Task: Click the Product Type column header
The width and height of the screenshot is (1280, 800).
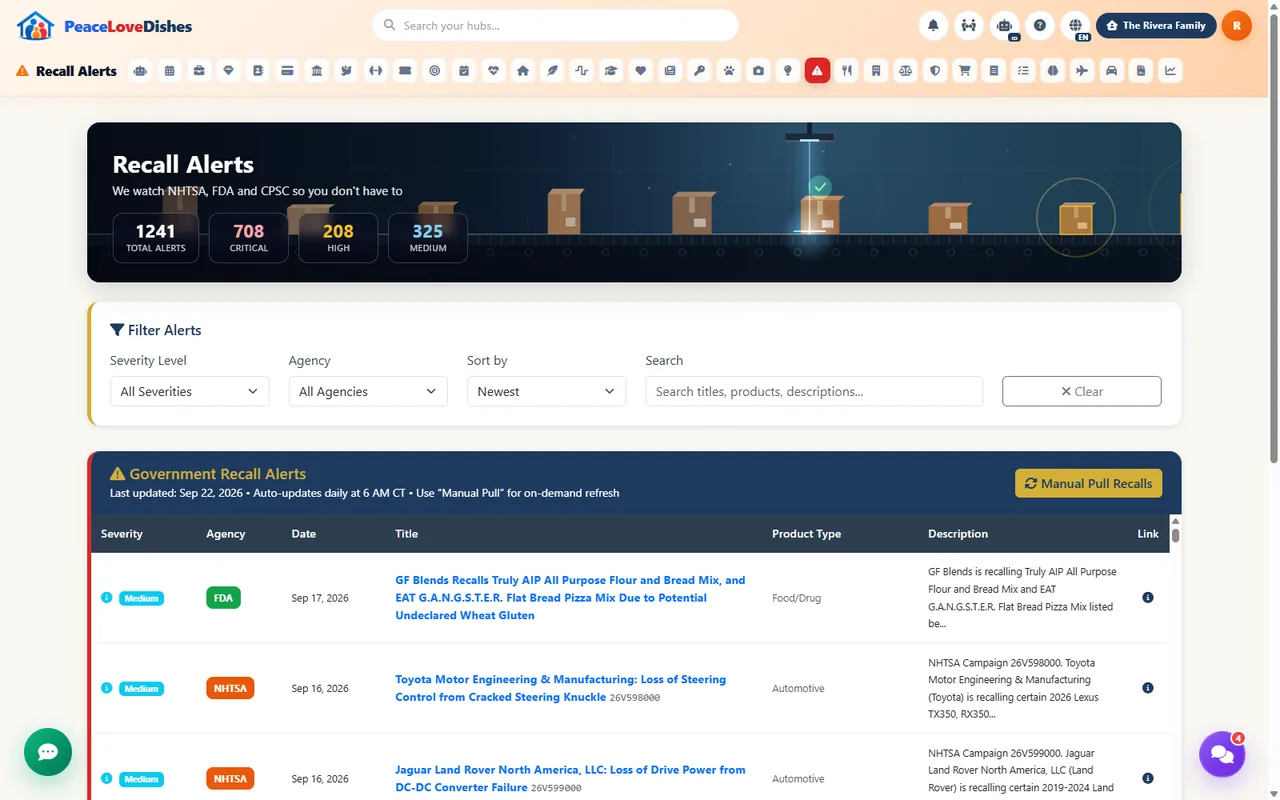Action: pyautogui.click(x=807, y=534)
